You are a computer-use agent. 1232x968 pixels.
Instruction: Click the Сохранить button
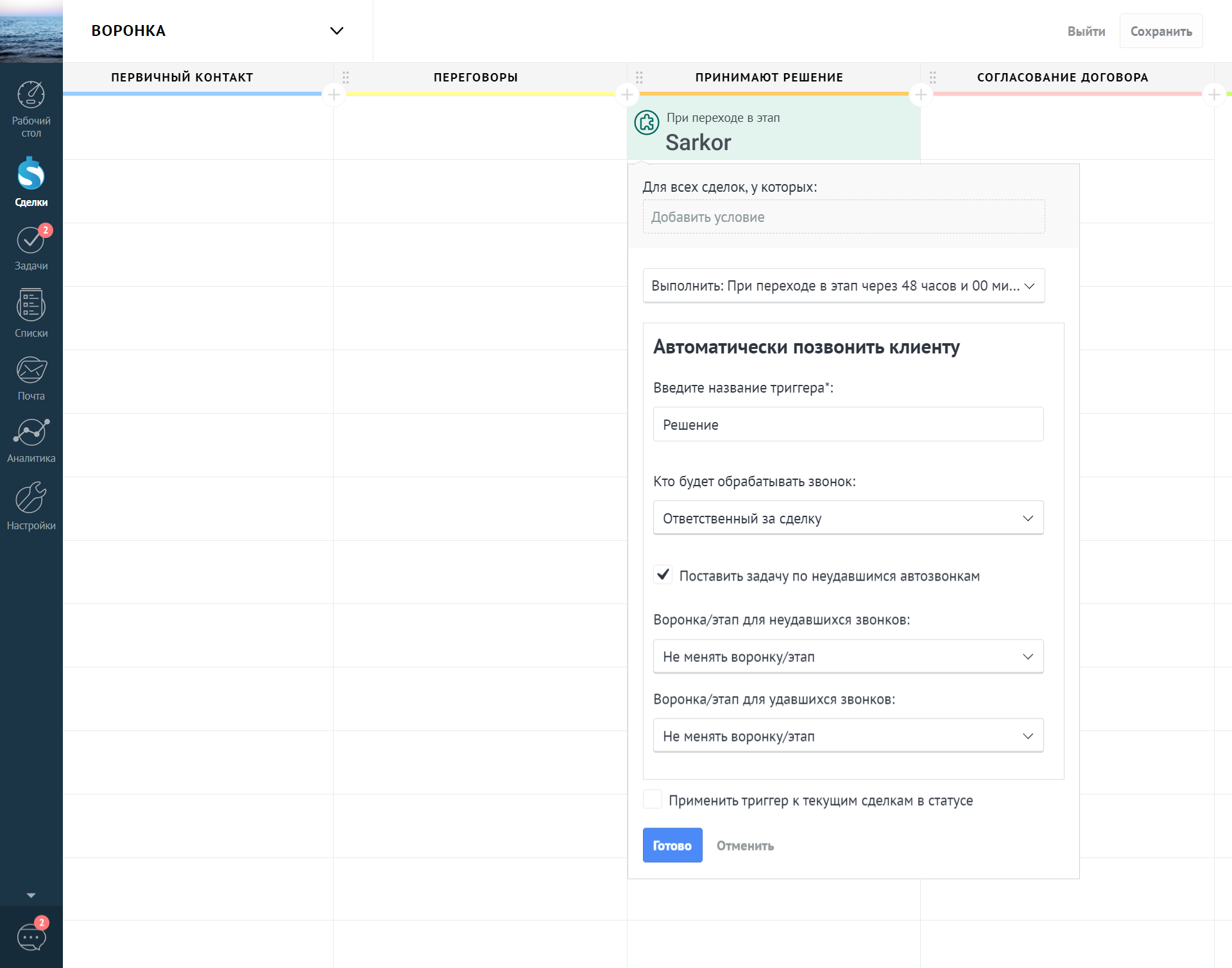point(1160,31)
